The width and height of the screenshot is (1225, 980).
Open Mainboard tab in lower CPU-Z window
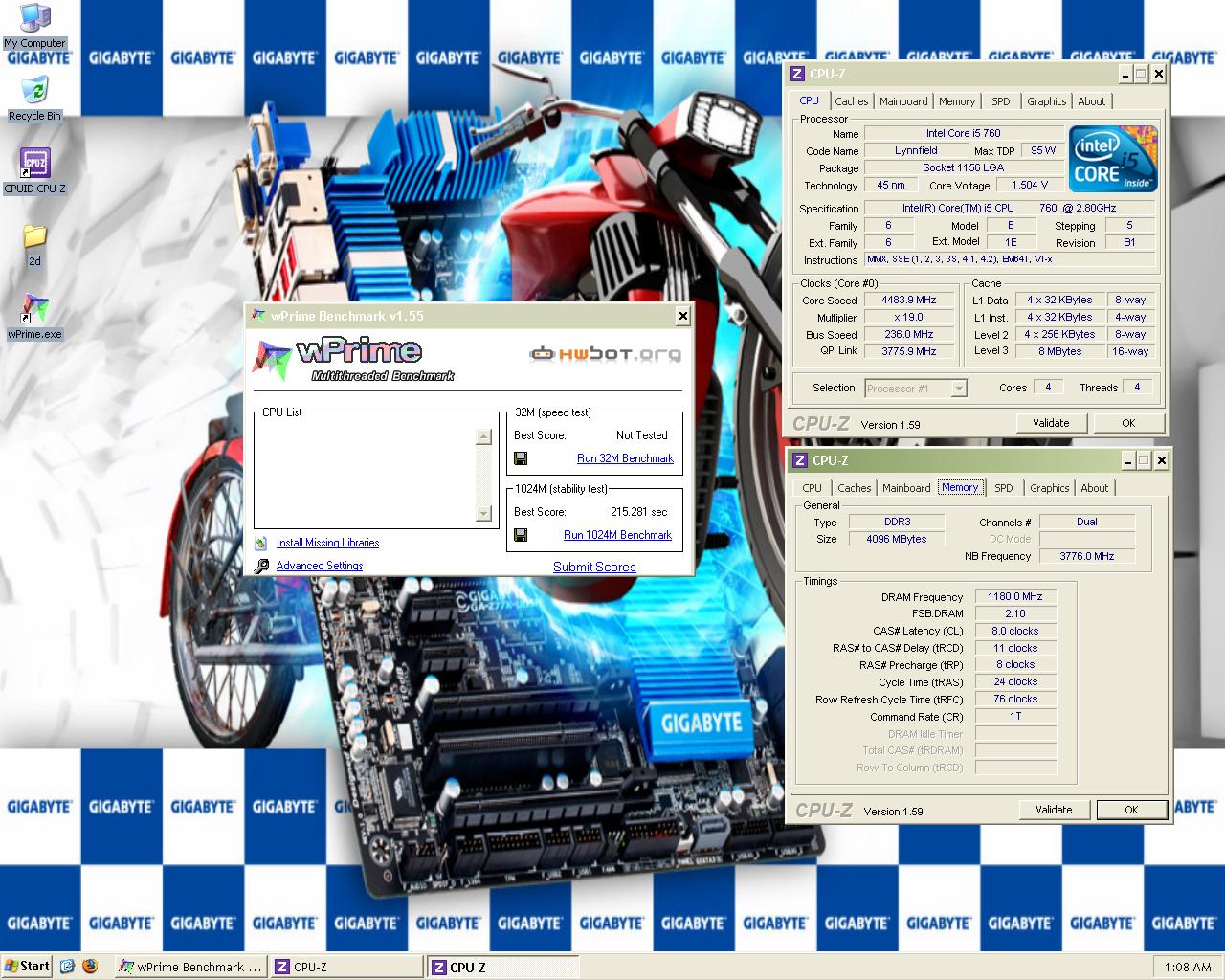click(x=906, y=488)
